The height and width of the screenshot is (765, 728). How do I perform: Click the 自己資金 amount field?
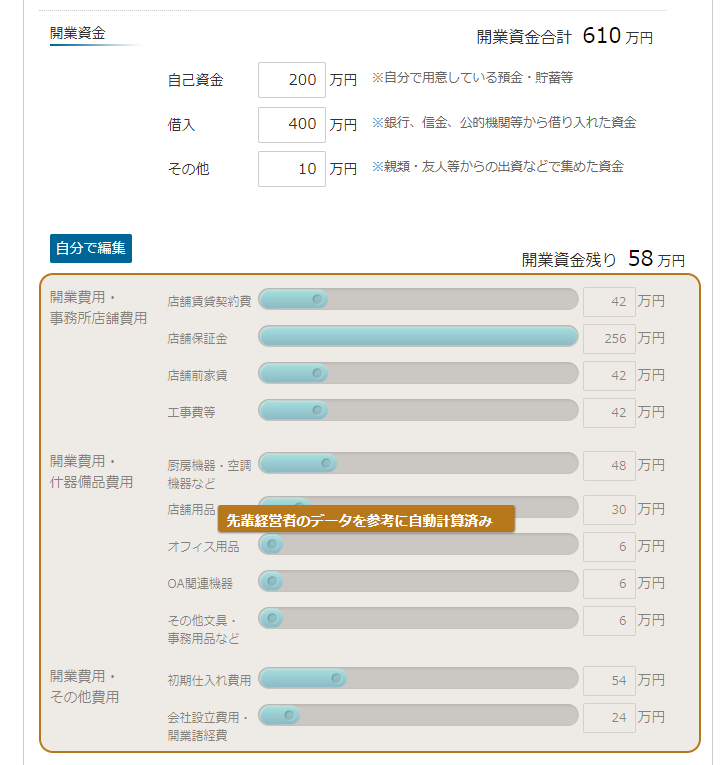coord(292,80)
